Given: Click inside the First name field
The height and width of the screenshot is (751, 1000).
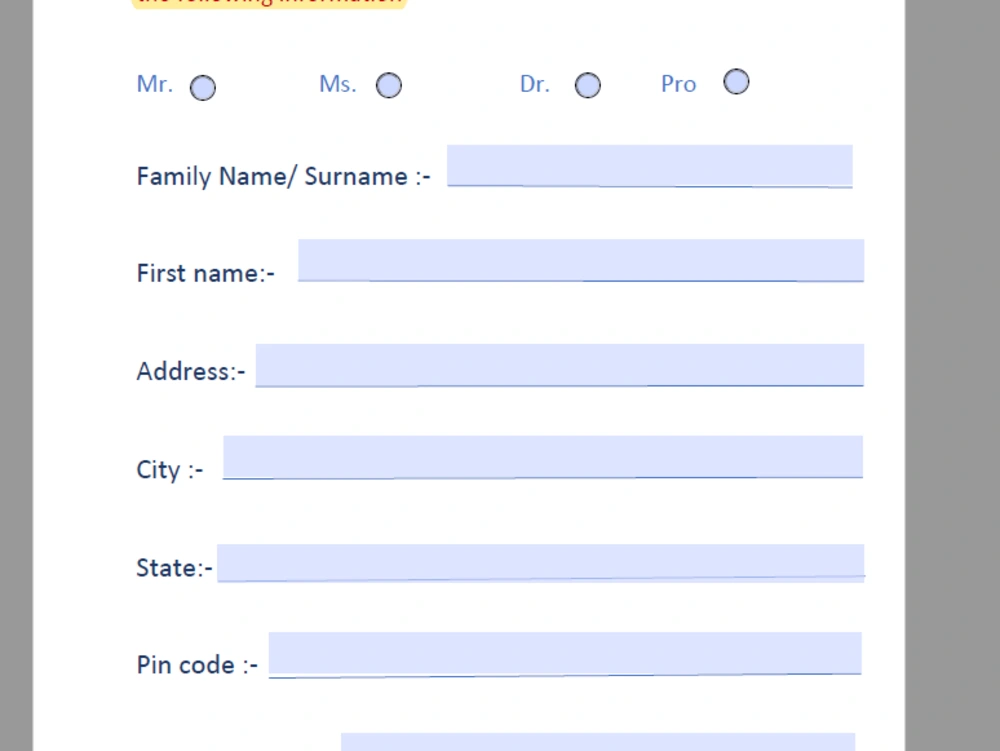Looking at the screenshot, I should tap(580, 260).
